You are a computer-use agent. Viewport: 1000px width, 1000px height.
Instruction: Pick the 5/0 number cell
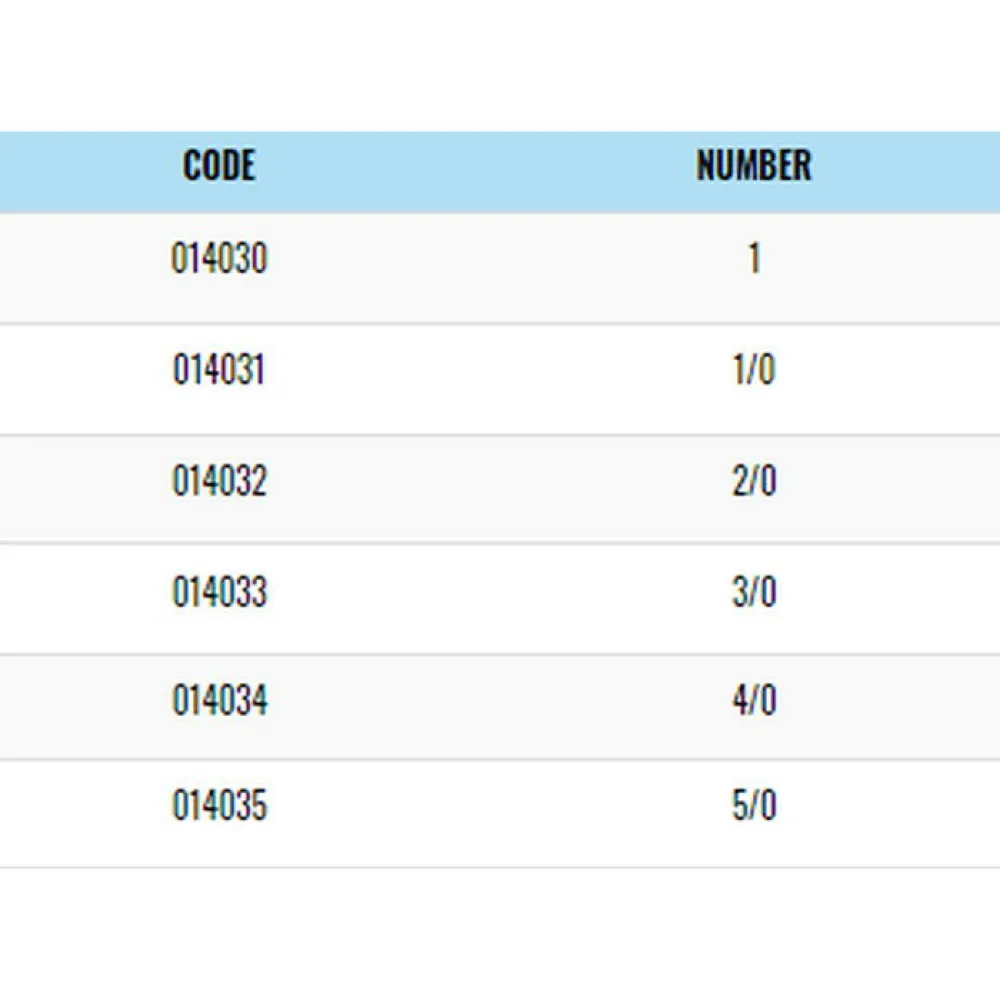[753, 806]
